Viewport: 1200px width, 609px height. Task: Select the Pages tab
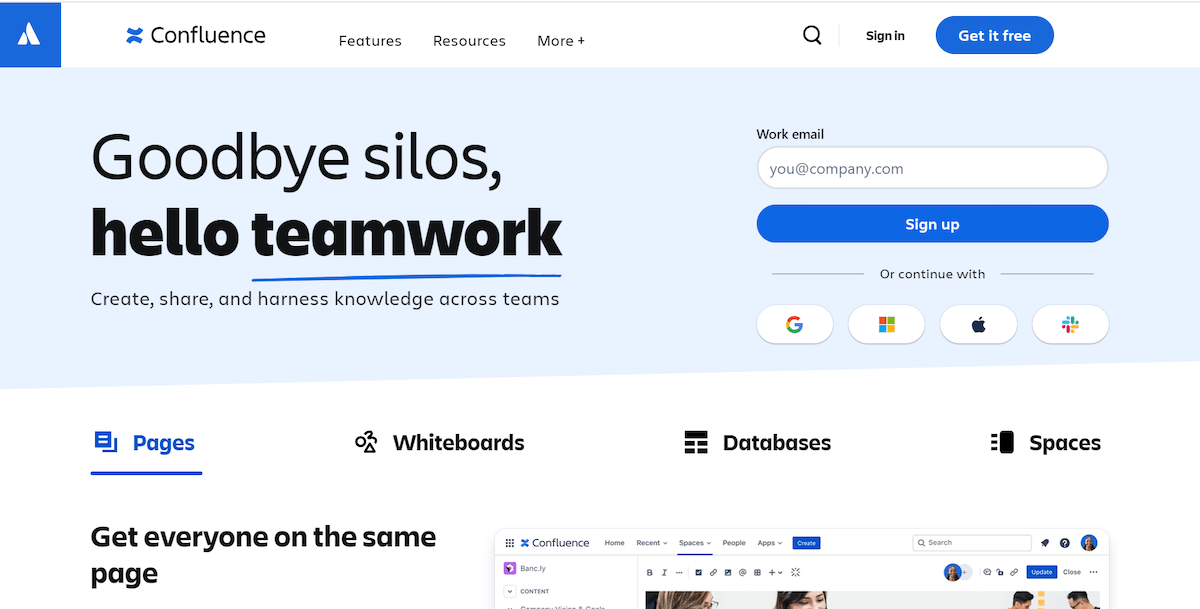pyautogui.click(x=146, y=443)
